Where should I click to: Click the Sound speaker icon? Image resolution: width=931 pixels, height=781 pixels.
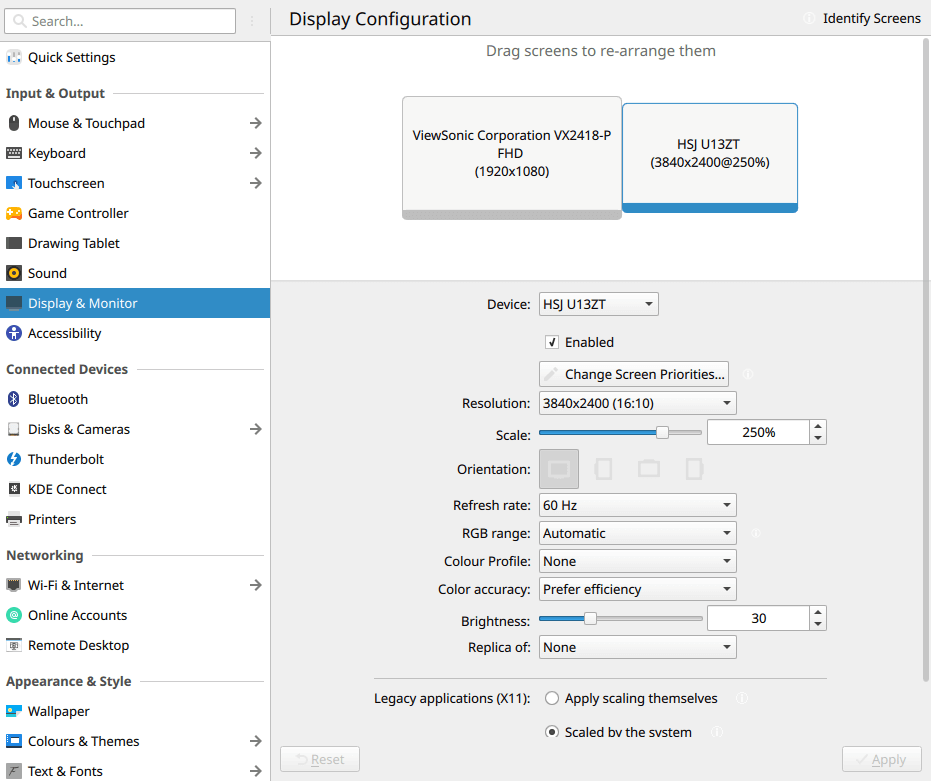click(x=14, y=273)
